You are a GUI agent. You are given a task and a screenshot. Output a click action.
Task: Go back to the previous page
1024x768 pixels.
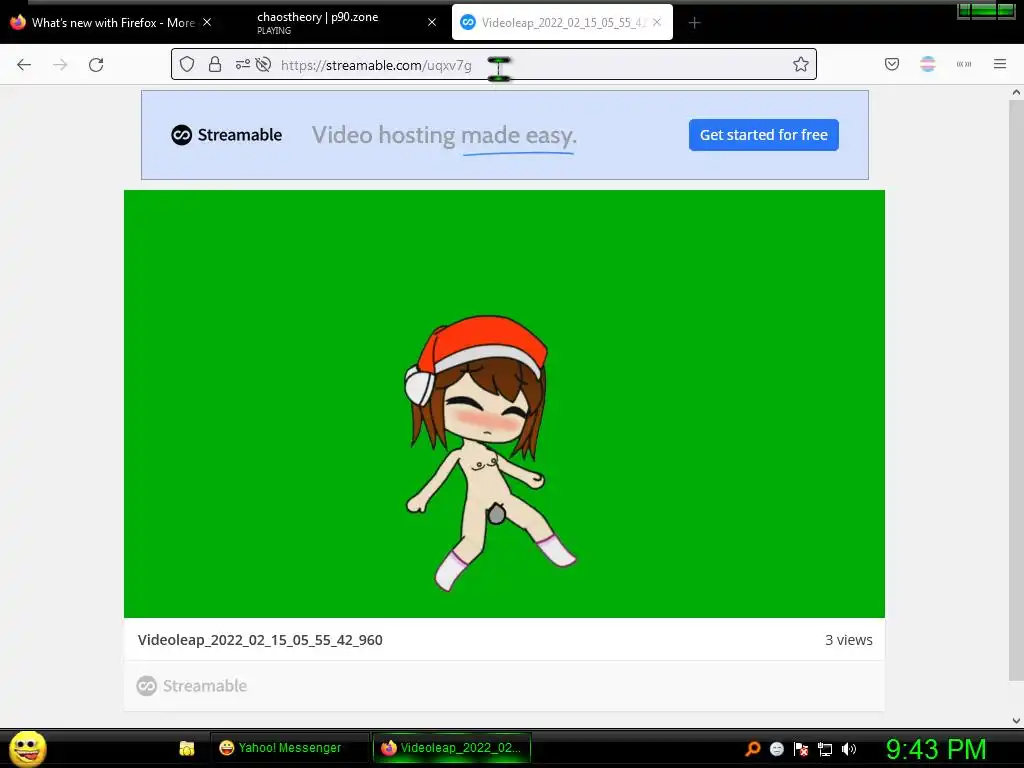24,65
